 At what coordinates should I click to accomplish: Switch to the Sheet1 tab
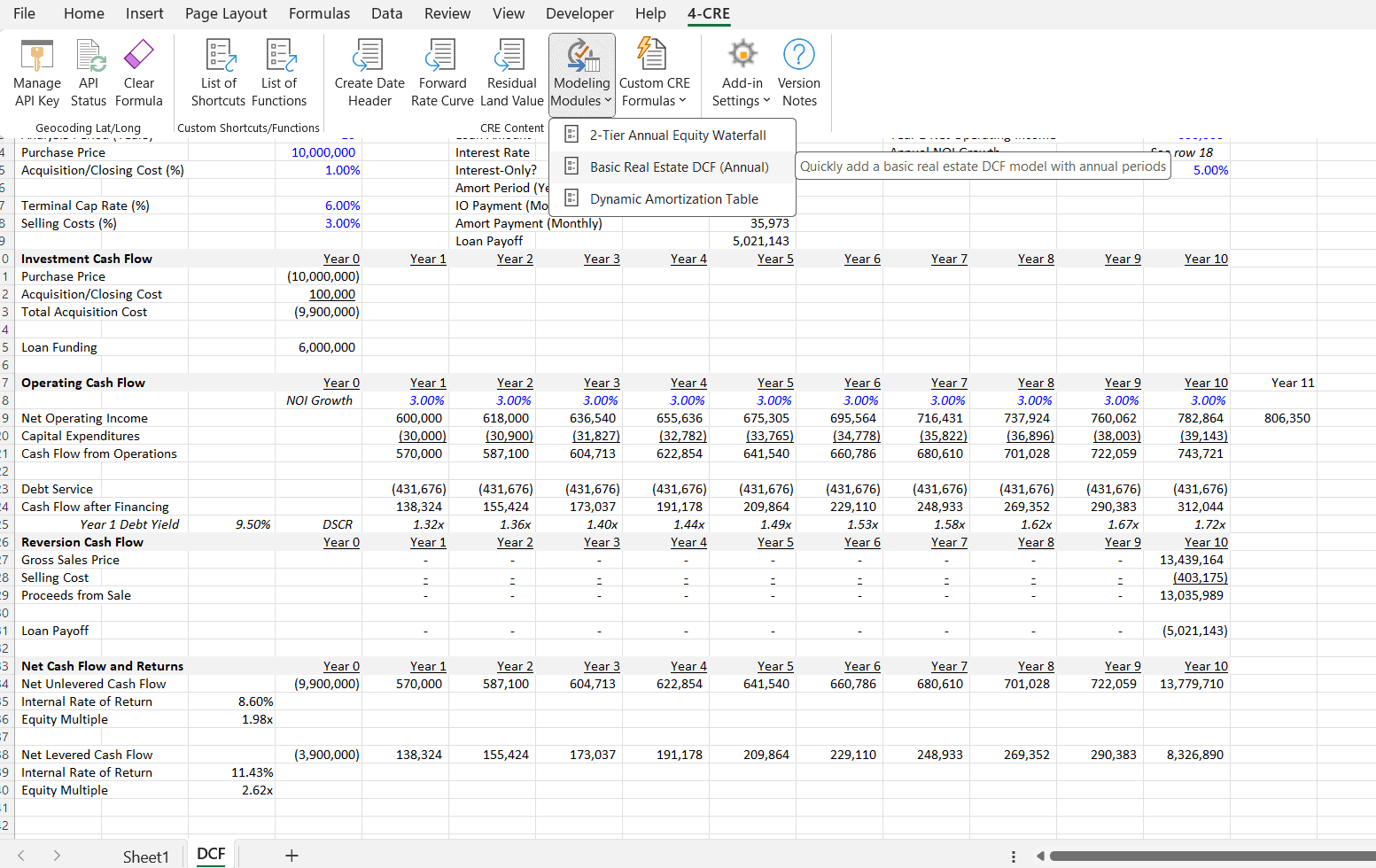(x=145, y=856)
